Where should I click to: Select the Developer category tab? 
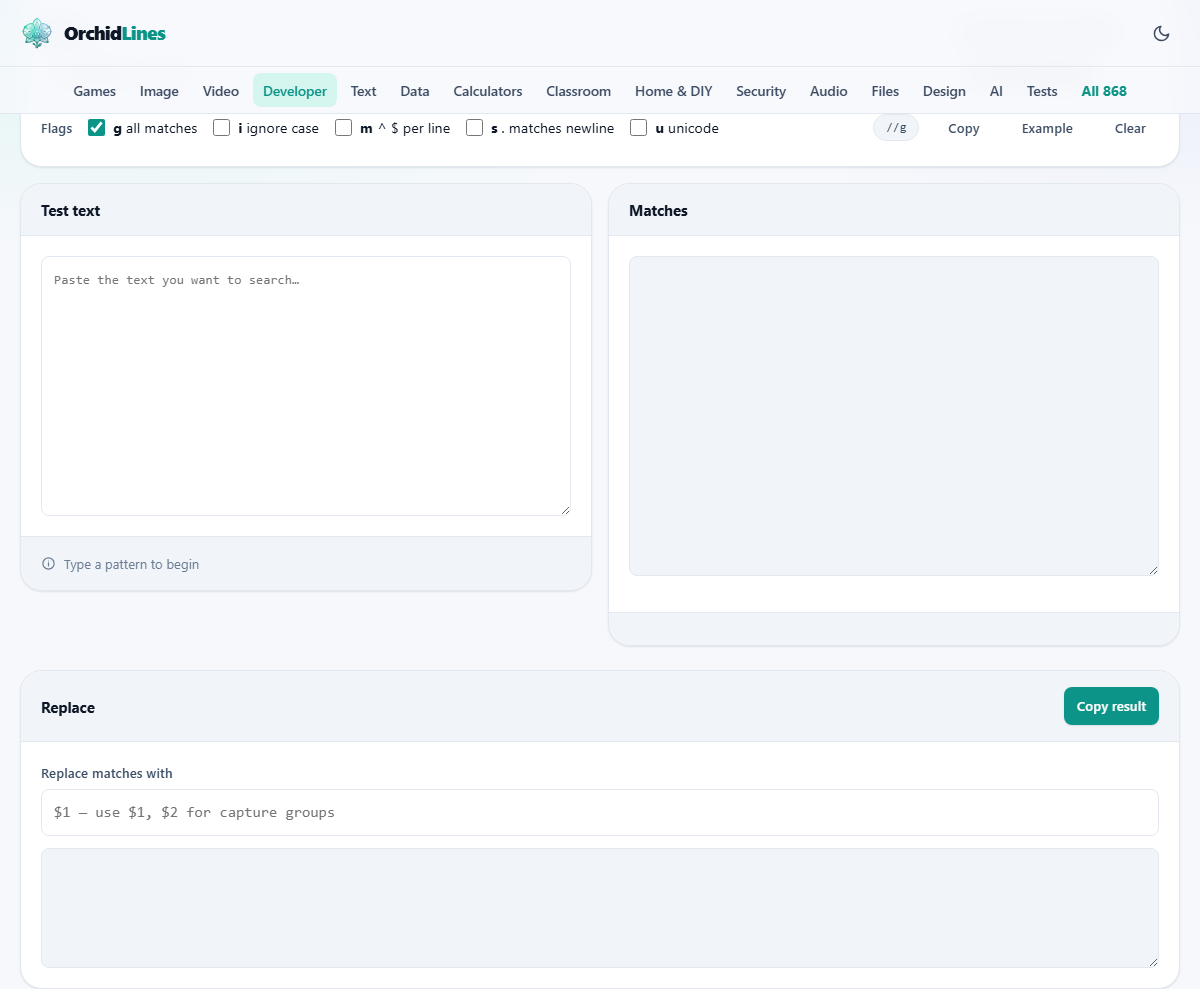295,91
